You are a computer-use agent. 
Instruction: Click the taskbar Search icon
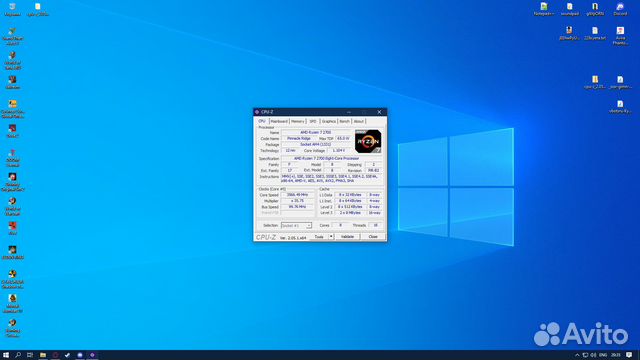point(18,355)
